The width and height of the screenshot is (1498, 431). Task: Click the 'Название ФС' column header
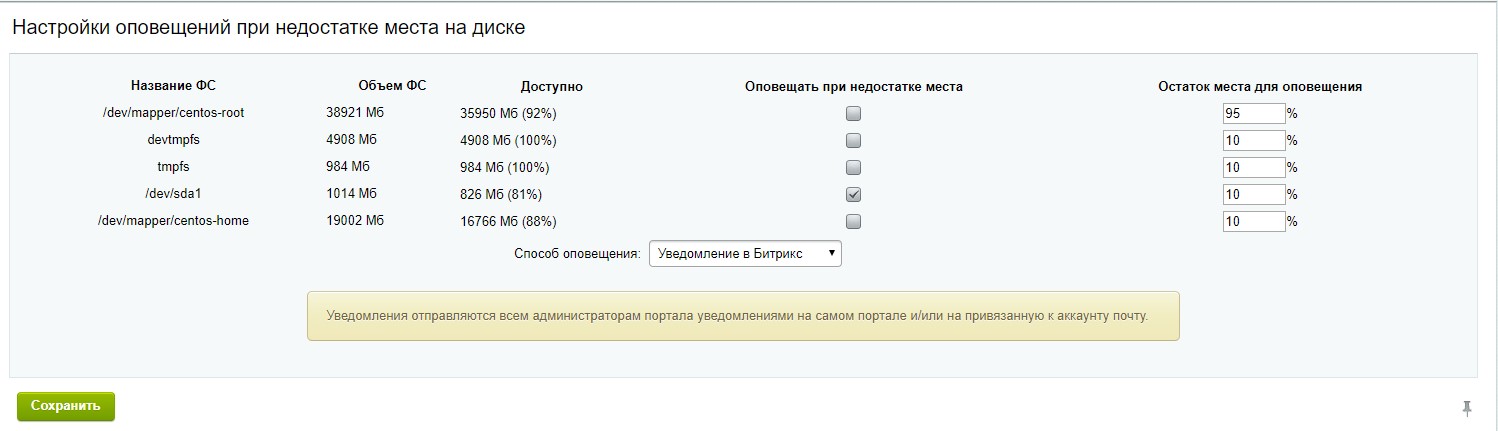tap(173, 86)
